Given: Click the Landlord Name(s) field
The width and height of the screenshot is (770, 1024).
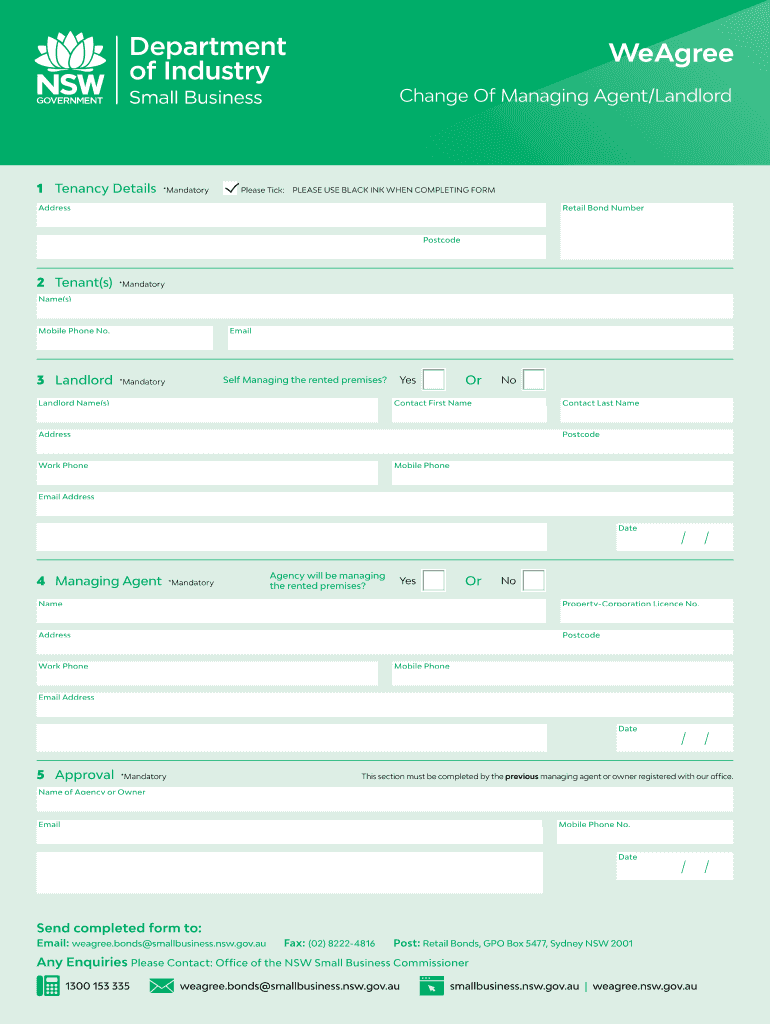Looking at the screenshot, I should pos(207,410).
